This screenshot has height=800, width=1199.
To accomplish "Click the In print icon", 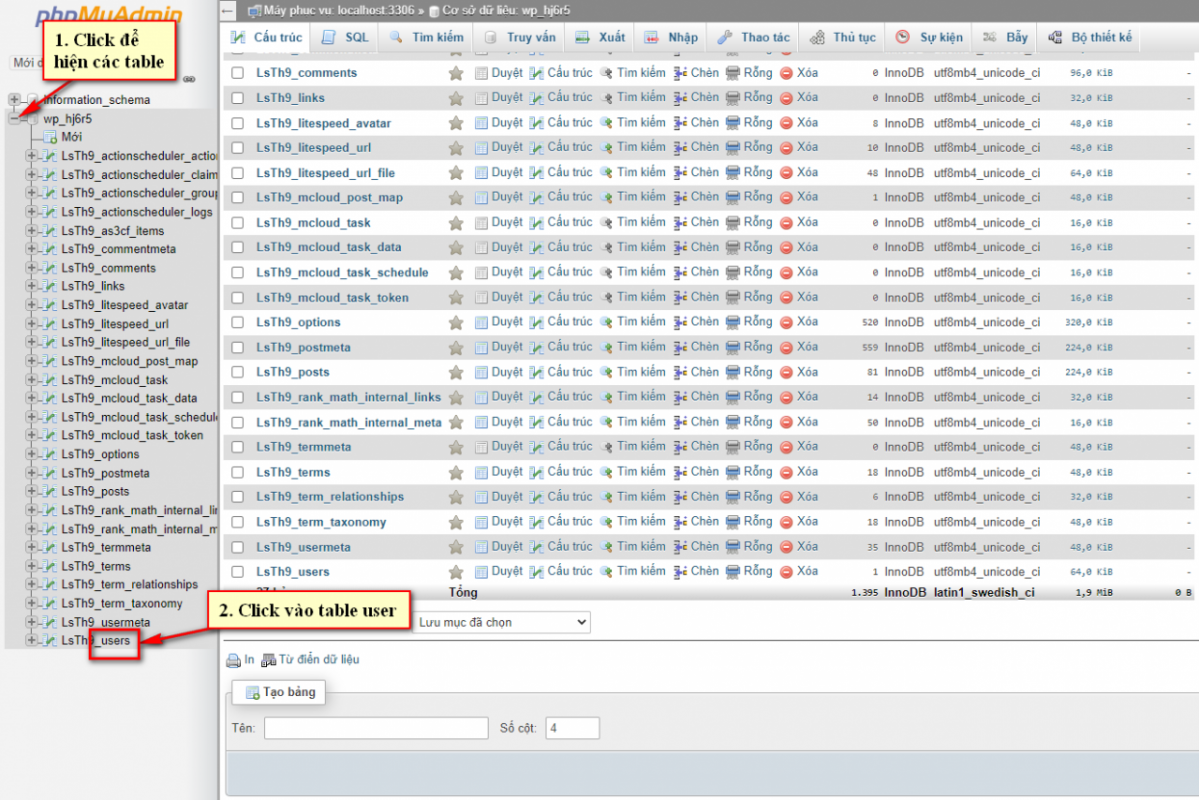I will 235,660.
